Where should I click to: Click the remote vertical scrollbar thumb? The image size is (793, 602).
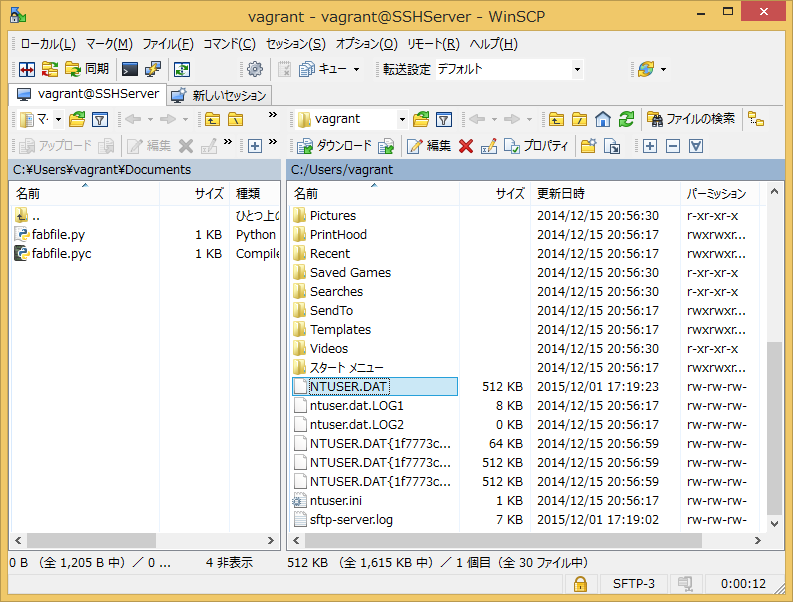(x=774, y=428)
